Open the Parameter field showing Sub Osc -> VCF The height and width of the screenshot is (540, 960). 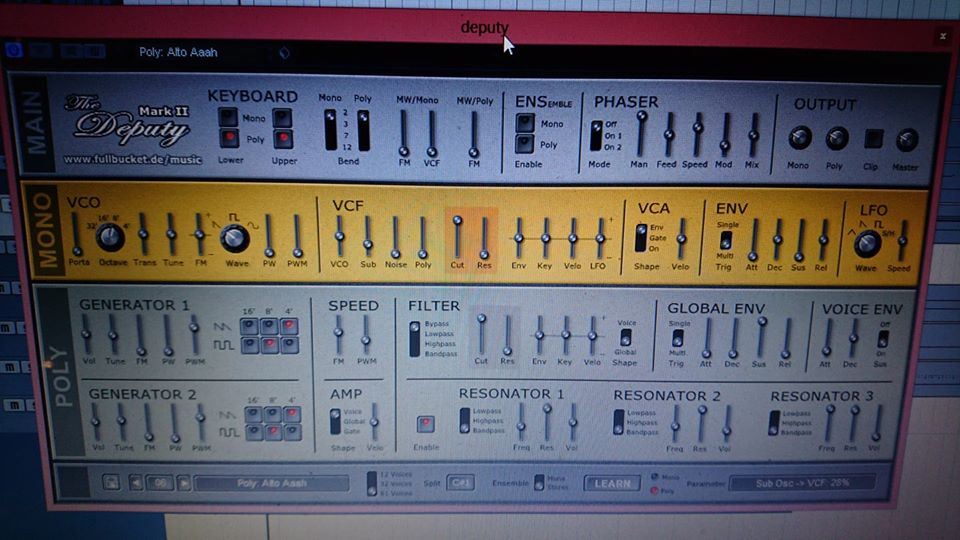801,483
